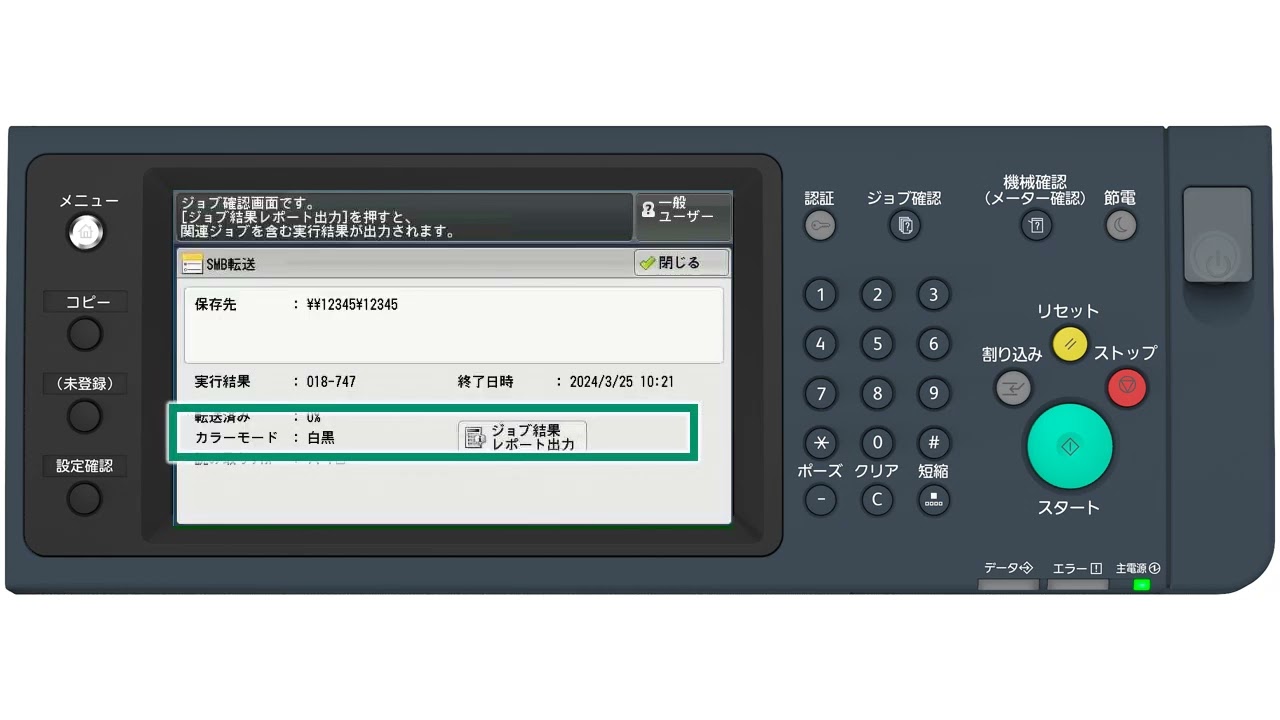Tap the クリア C key
This screenshot has width=1280, height=720.
tap(877, 499)
